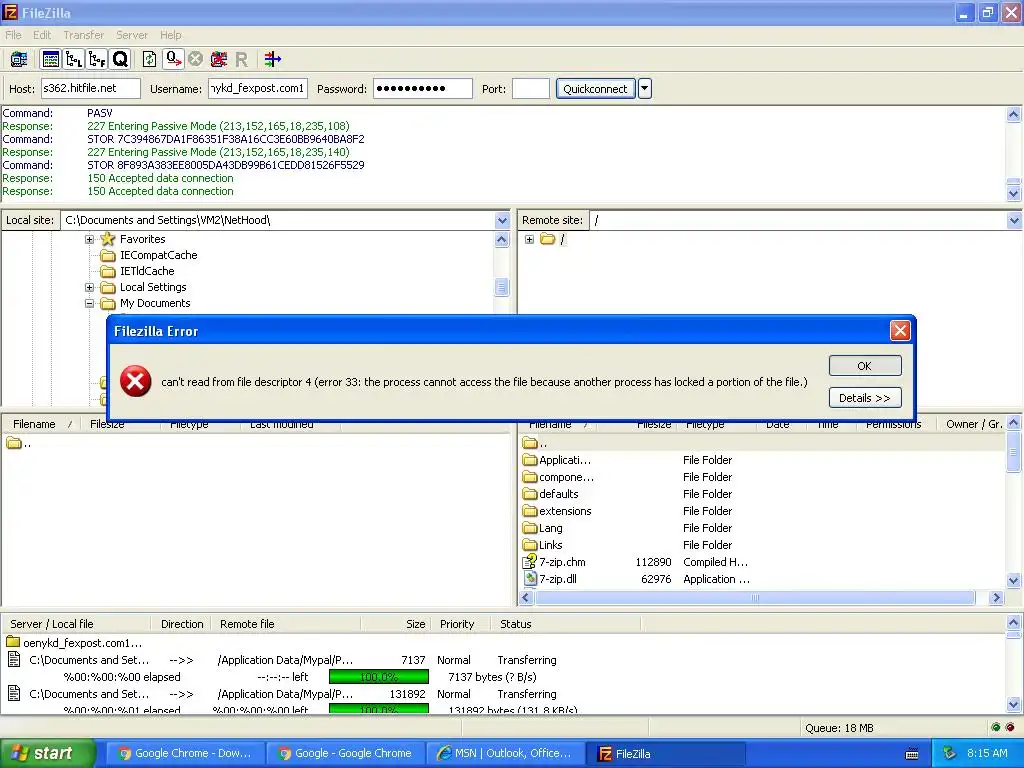Click the Host input field
This screenshot has height=768, width=1024.
(91, 88)
